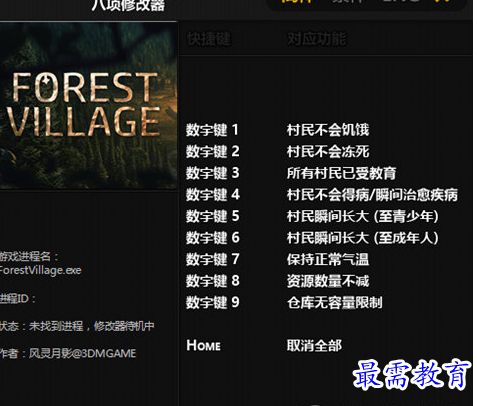Click the '数字键 5' hotkey label
Image resolution: width=477 pixels, height=406 pixels.
click(x=212, y=216)
